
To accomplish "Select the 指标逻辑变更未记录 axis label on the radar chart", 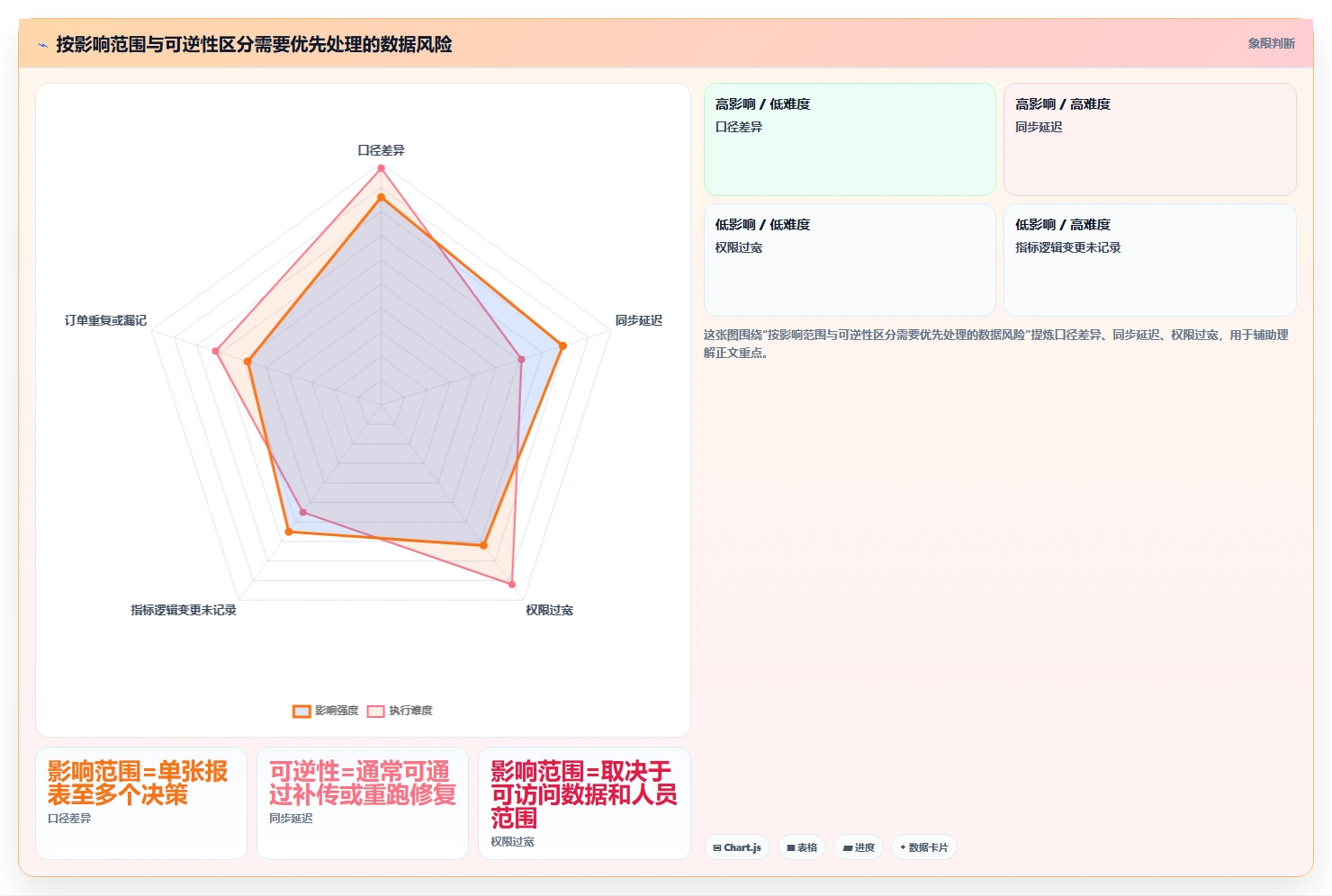I will point(184,610).
